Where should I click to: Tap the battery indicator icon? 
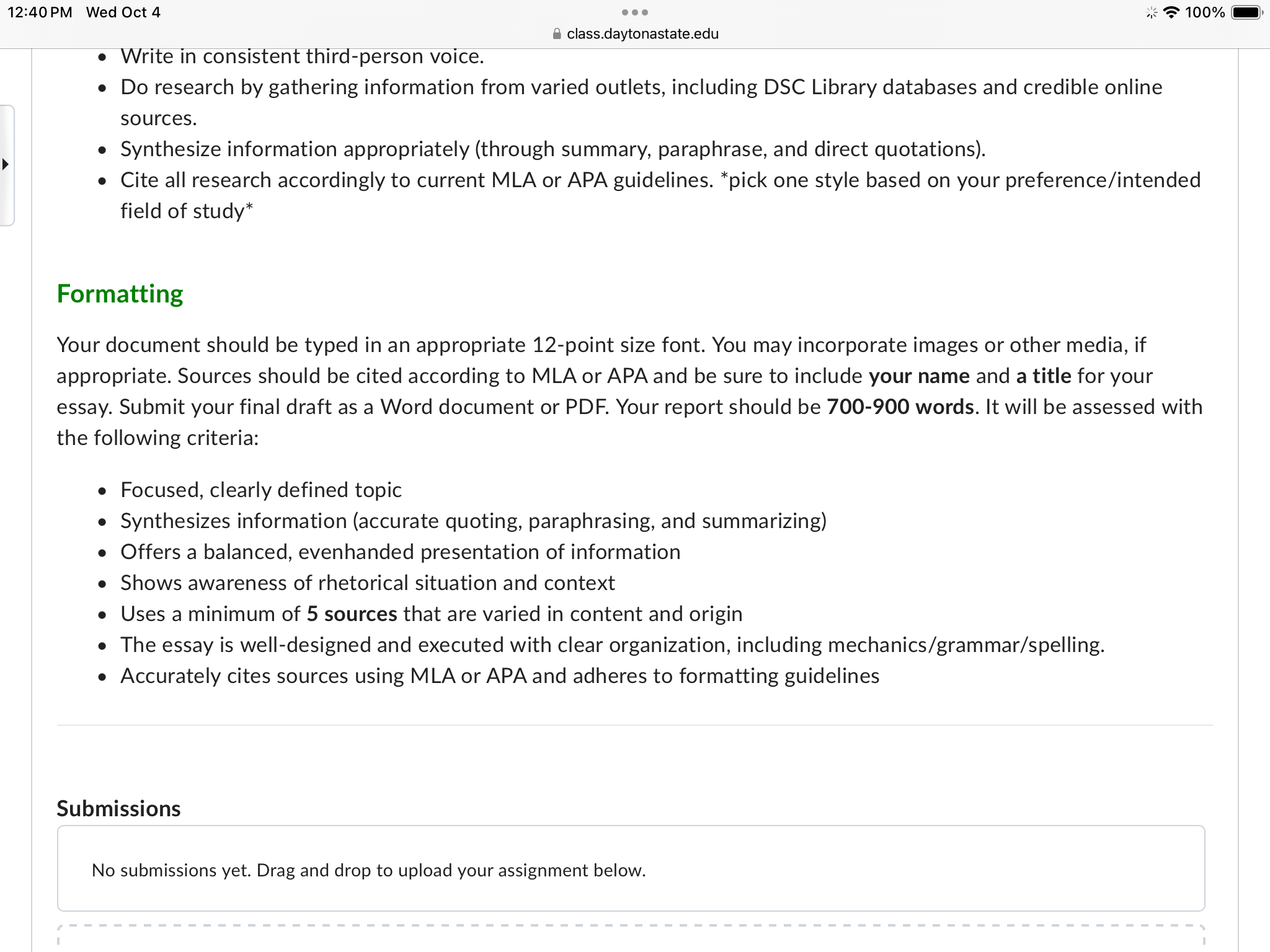[1247, 12]
